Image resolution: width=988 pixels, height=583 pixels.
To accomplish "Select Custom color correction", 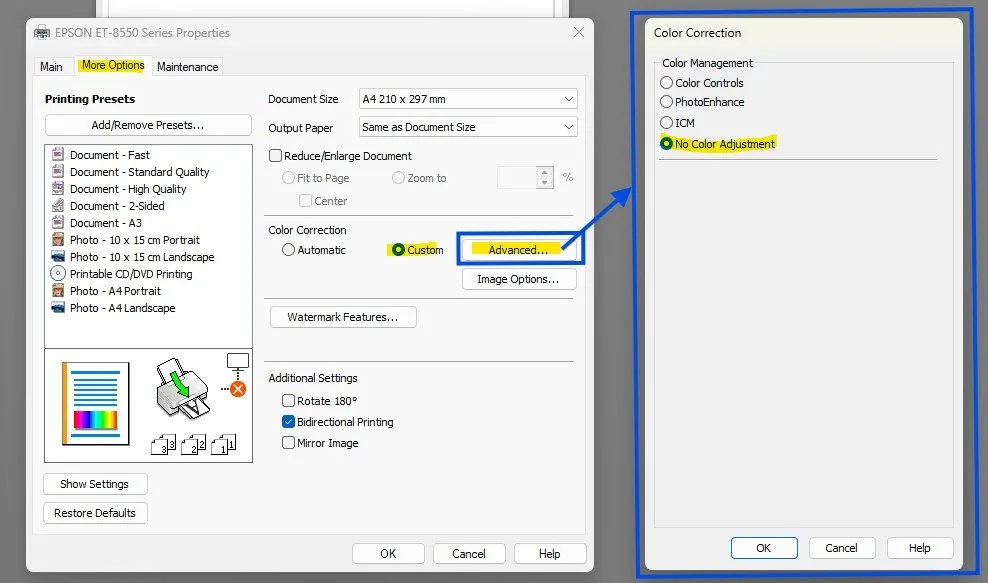I will (x=398, y=250).
